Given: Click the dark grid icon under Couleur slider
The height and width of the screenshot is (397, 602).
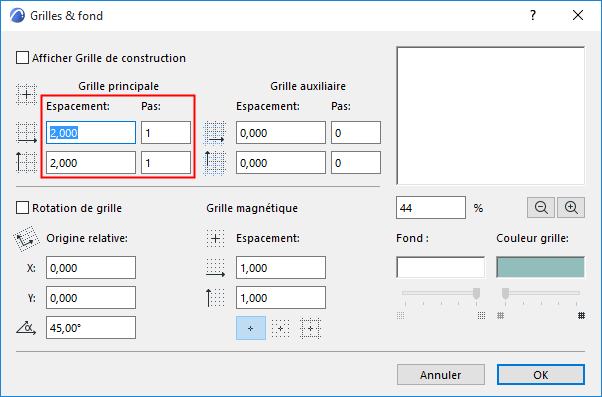Looking at the screenshot, I should 582,316.
